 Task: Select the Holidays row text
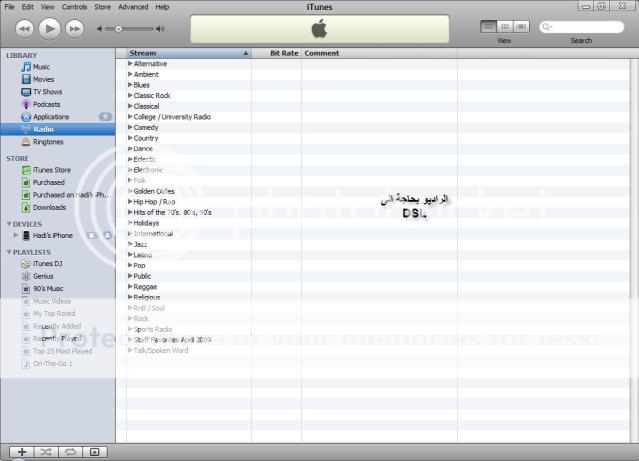146,223
